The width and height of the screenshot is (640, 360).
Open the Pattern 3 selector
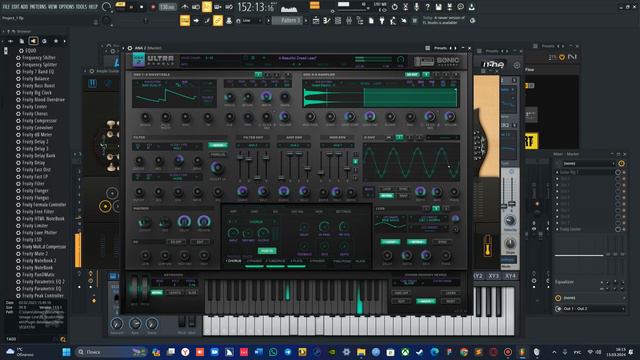(x=287, y=20)
